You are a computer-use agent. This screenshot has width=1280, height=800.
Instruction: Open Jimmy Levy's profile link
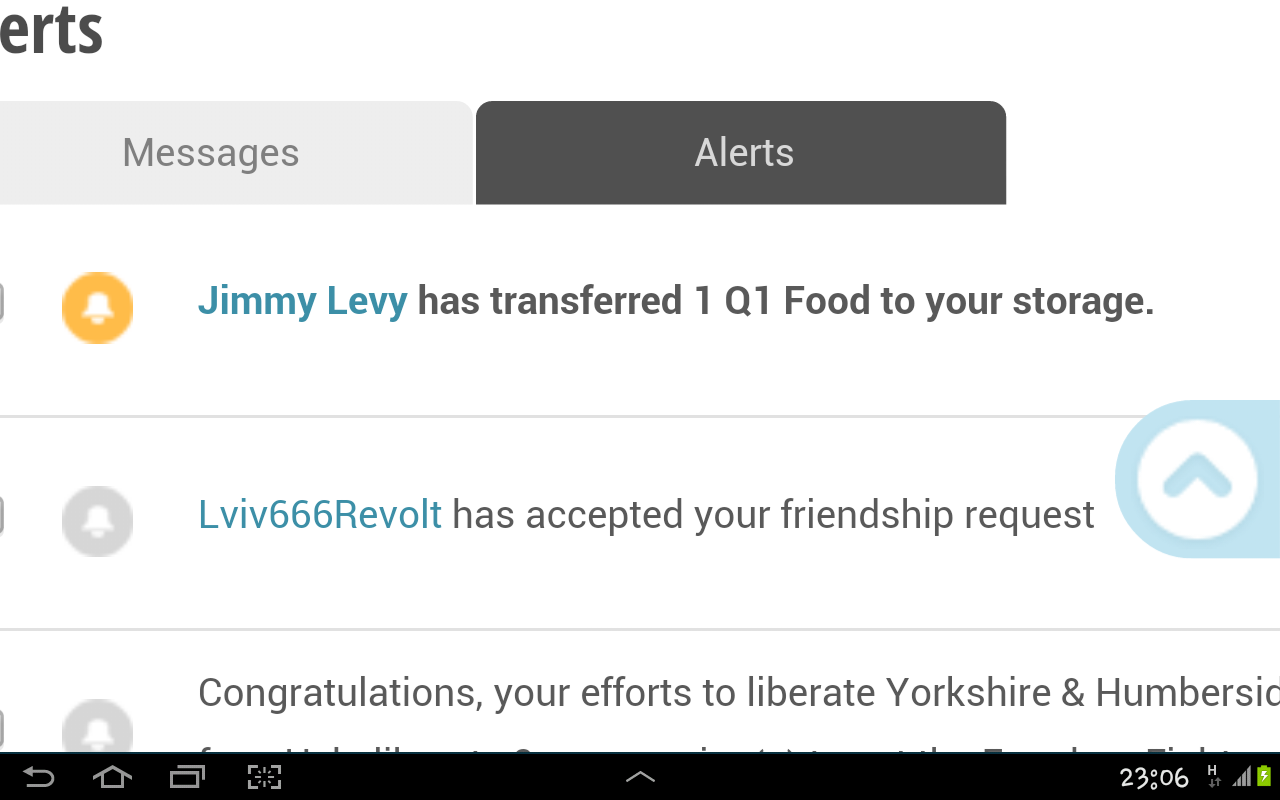pyautogui.click(x=302, y=301)
